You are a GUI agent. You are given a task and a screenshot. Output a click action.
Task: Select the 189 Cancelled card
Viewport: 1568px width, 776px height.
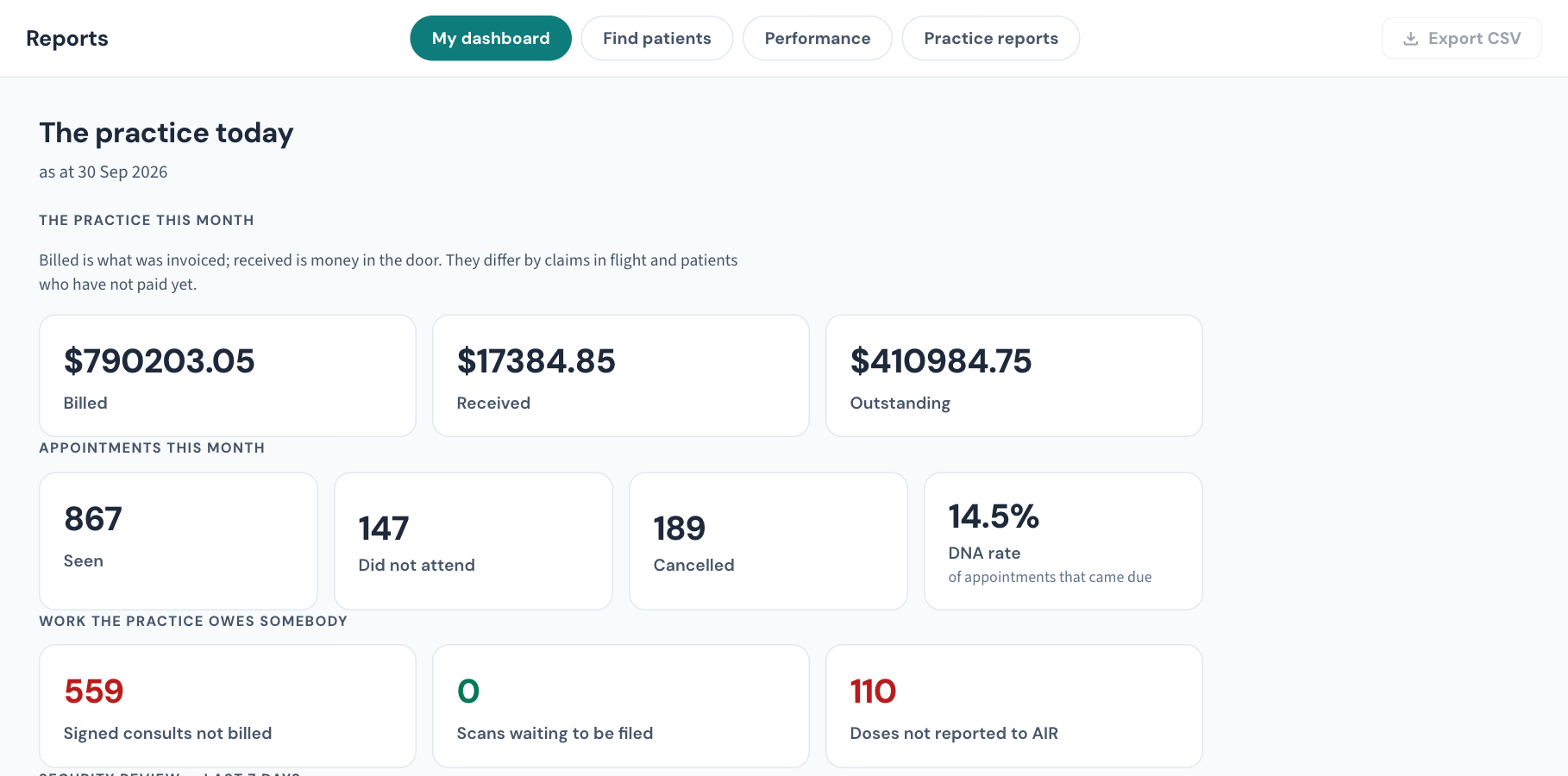[768, 541]
